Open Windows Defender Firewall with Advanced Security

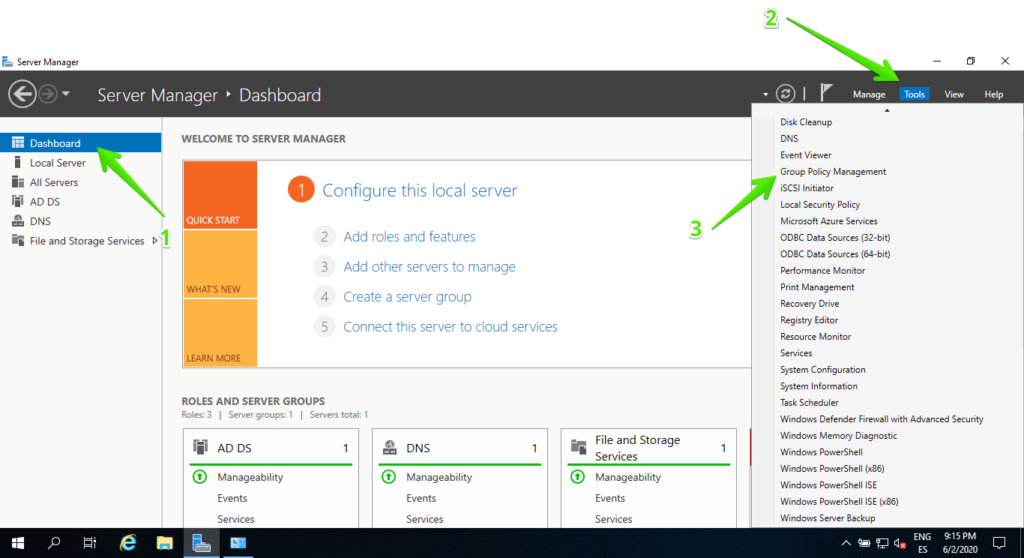(x=882, y=419)
